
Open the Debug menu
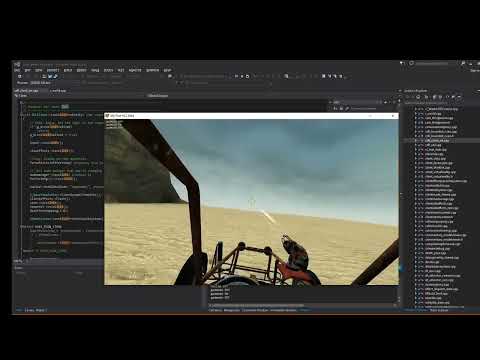click(81, 70)
